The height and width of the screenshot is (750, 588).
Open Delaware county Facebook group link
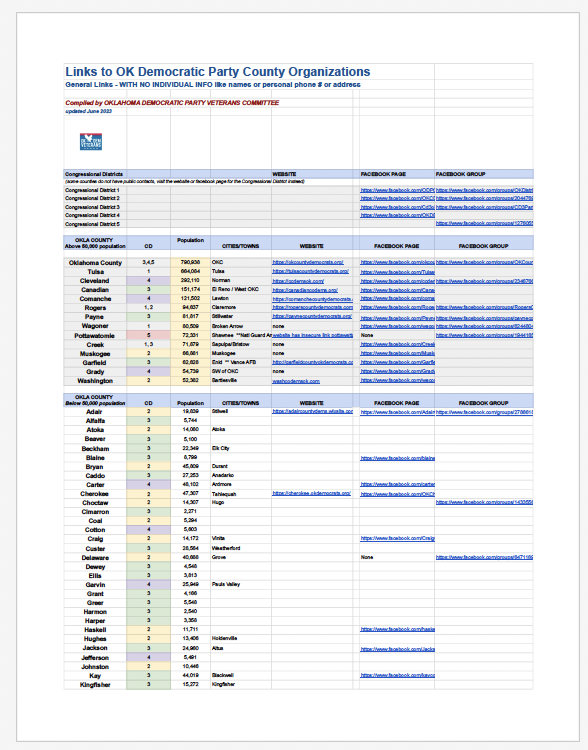(x=484, y=557)
